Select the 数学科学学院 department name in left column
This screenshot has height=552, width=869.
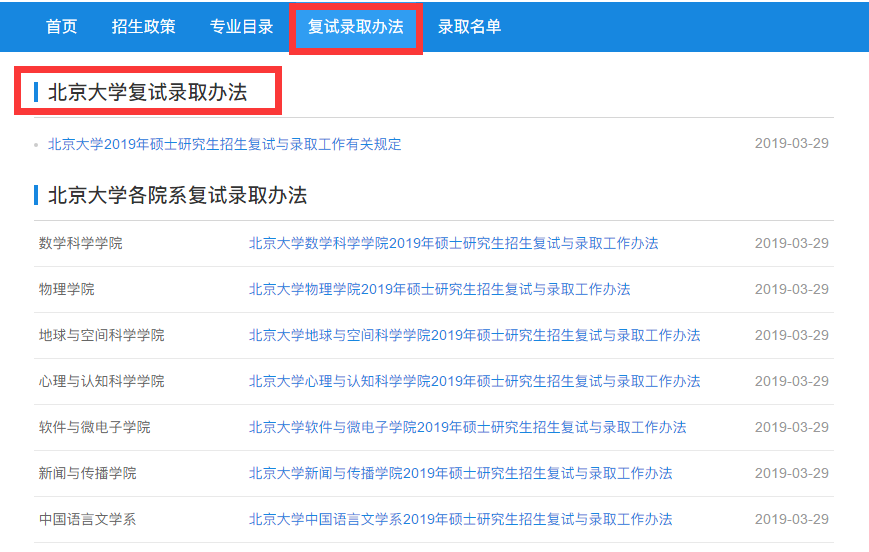click(80, 243)
